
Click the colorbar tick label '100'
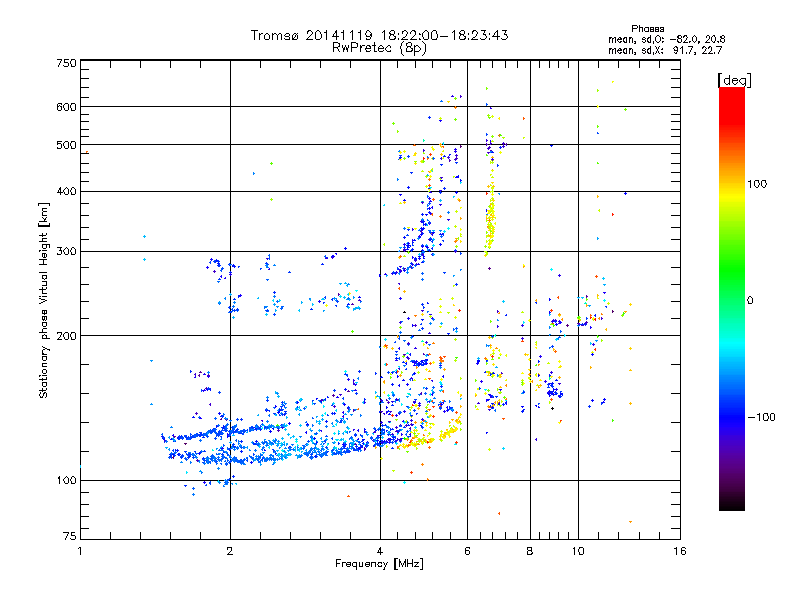(x=757, y=184)
